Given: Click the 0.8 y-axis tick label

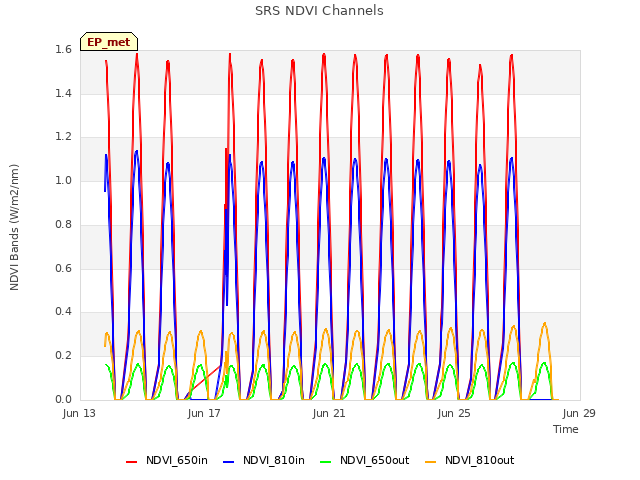Looking at the screenshot, I should (x=63, y=224).
